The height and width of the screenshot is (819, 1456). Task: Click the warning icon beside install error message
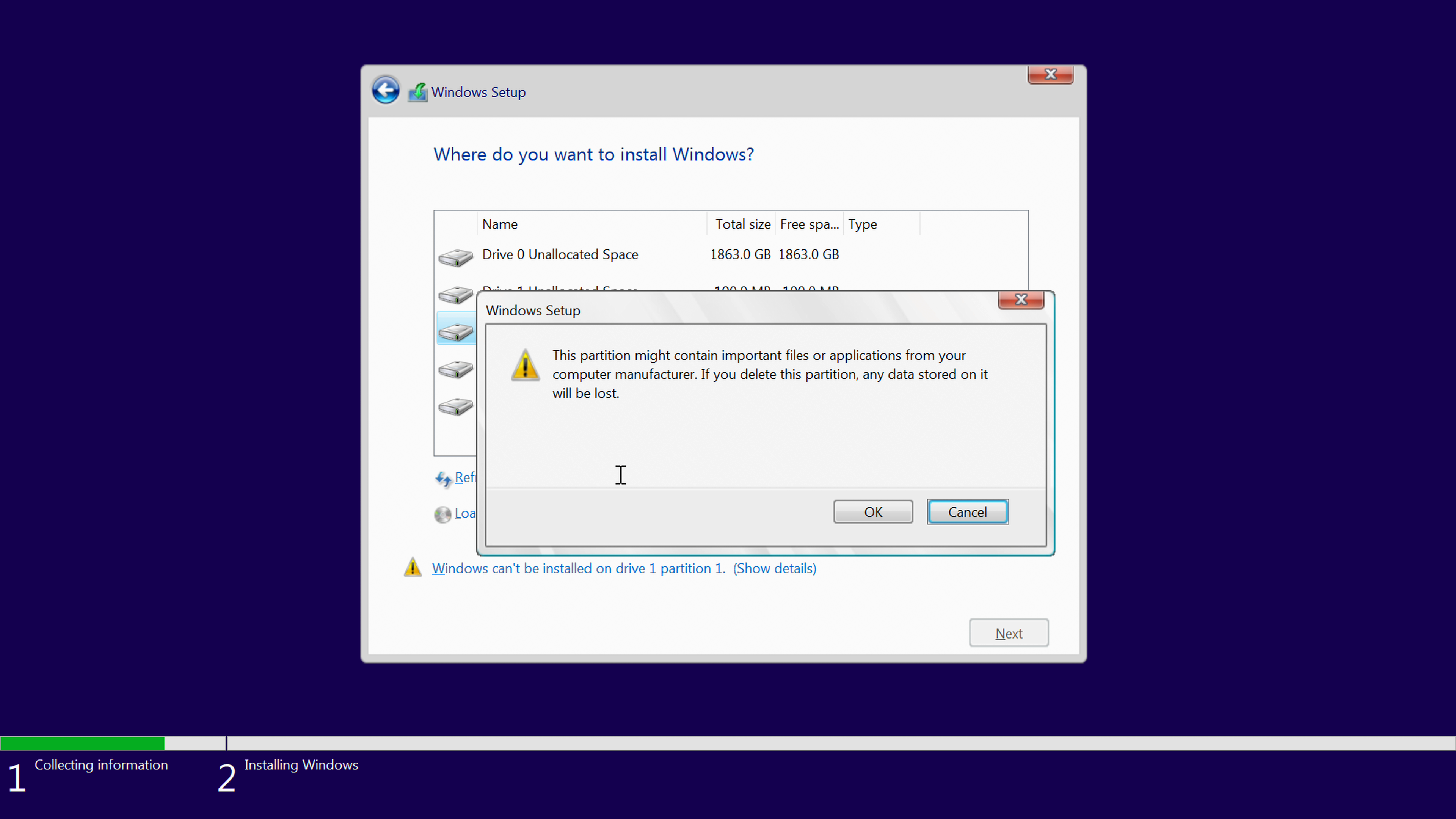click(413, 568)
